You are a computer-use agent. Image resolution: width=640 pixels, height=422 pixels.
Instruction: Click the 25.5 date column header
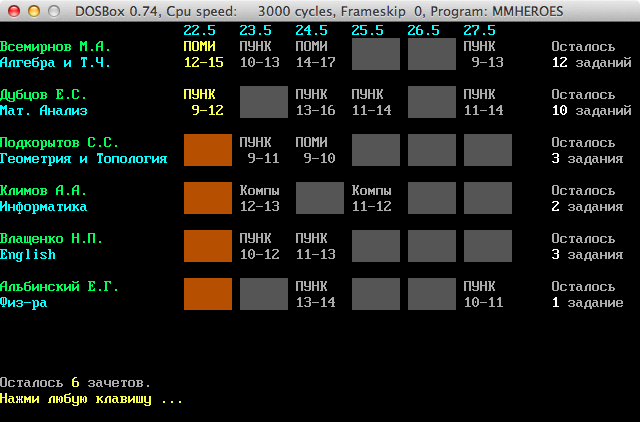point(367,30)
